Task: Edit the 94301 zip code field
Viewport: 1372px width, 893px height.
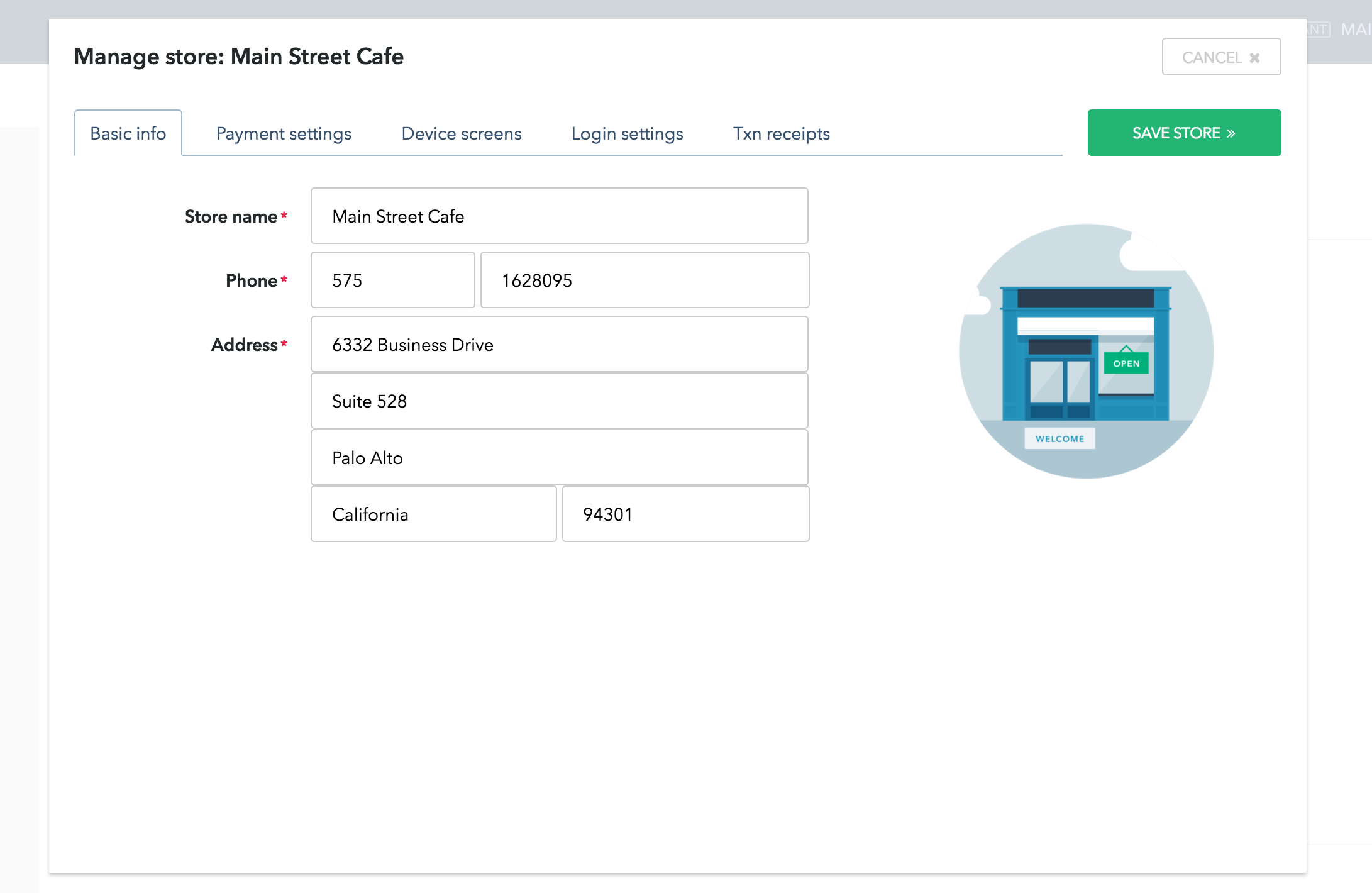Action: [685, 514]
